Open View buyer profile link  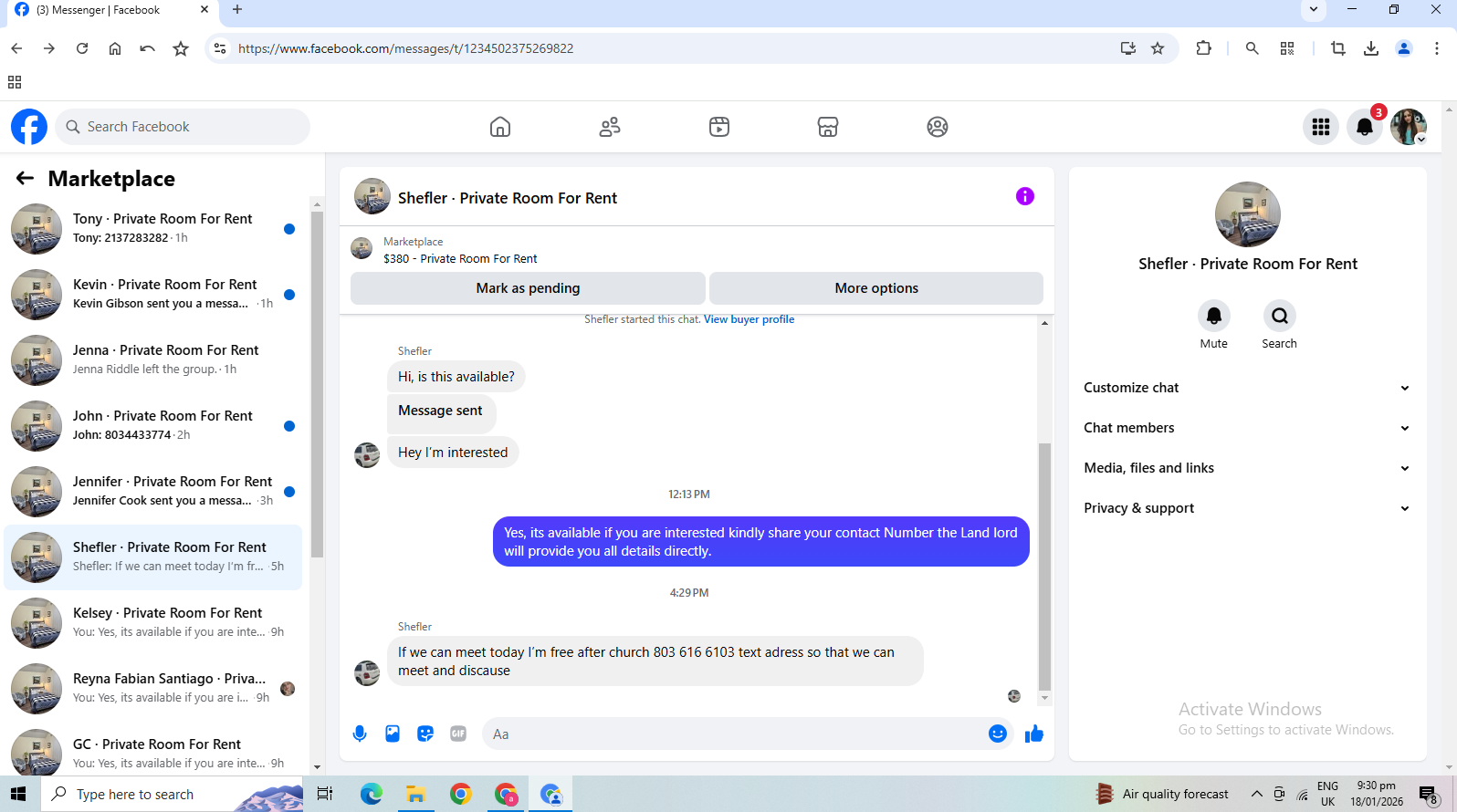click(x=749, y=319)
